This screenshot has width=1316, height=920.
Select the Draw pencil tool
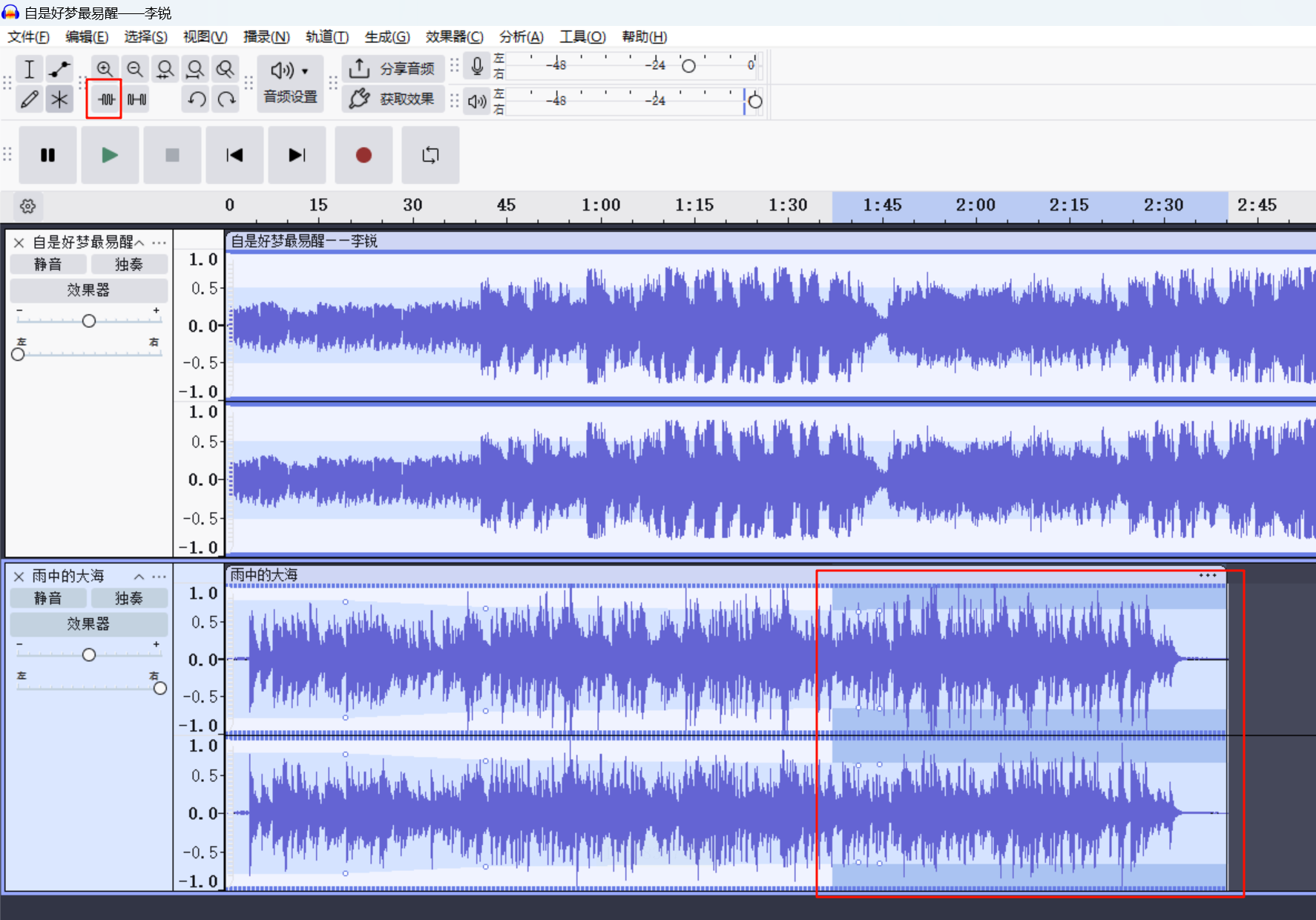click(x=29, y=99)
